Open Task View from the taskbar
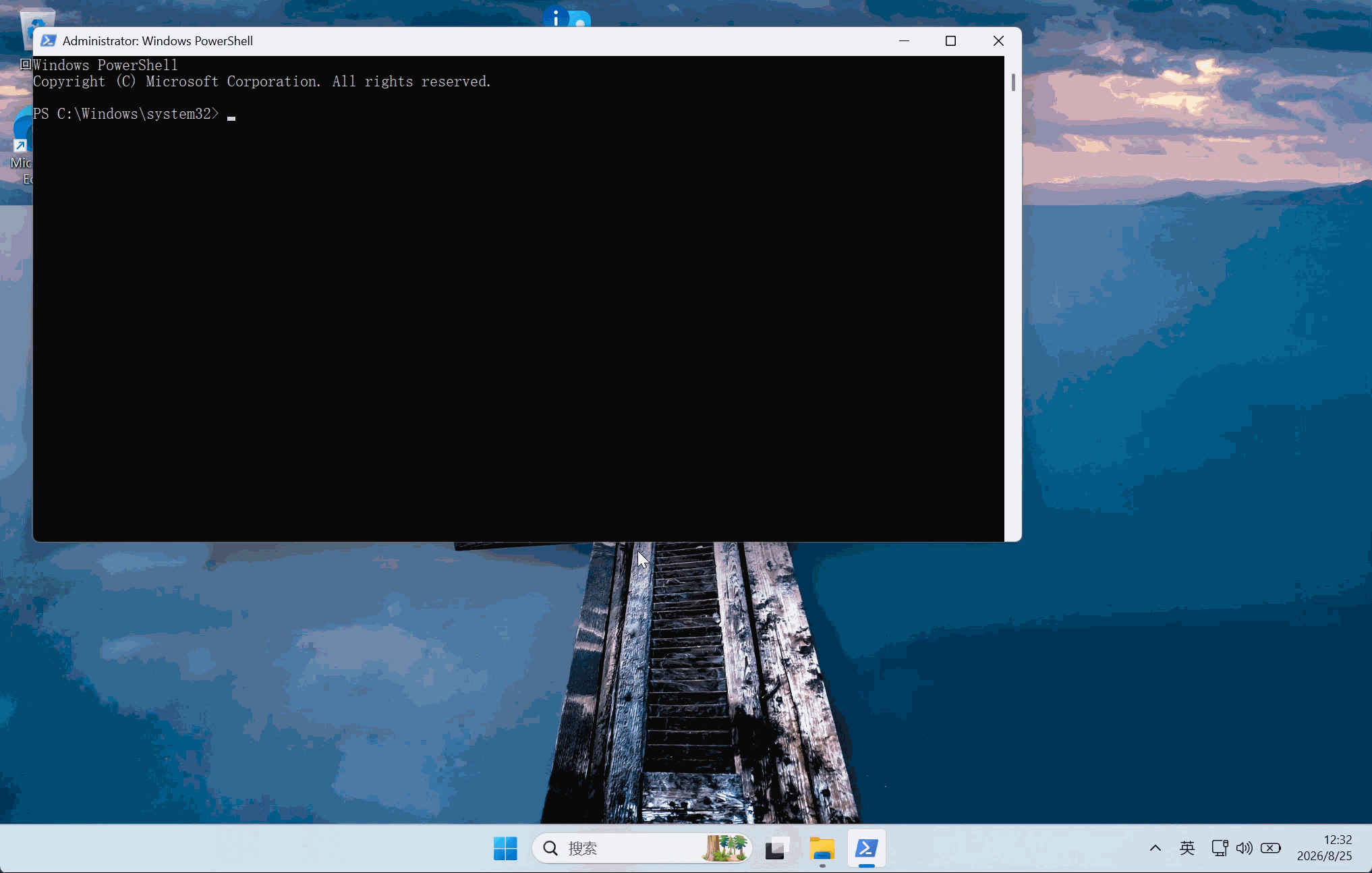Viewport: 1372px width, 873px height. click(777, 848)
